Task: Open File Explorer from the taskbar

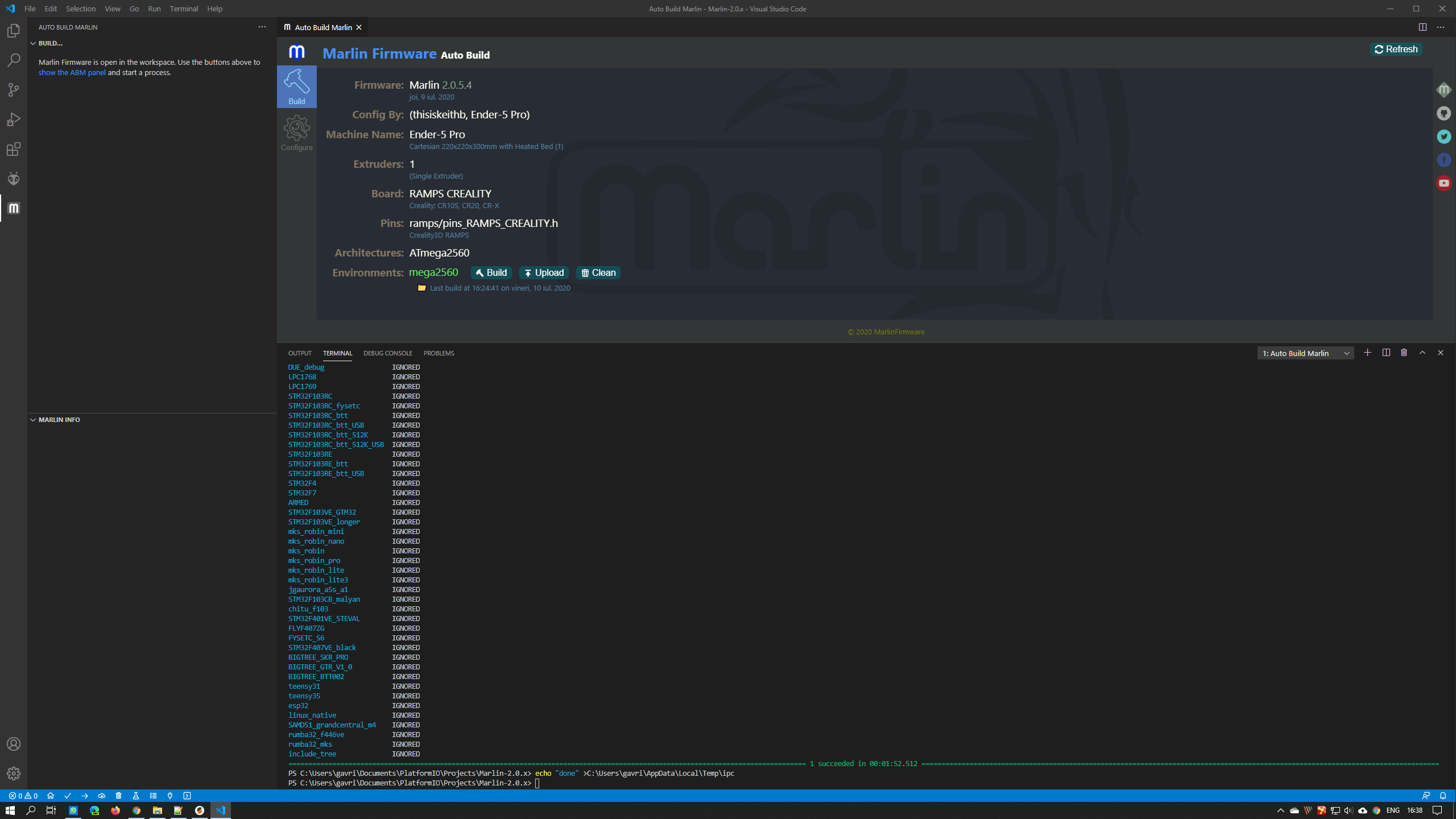Action: pyautogui.click(x=157, y=810)
